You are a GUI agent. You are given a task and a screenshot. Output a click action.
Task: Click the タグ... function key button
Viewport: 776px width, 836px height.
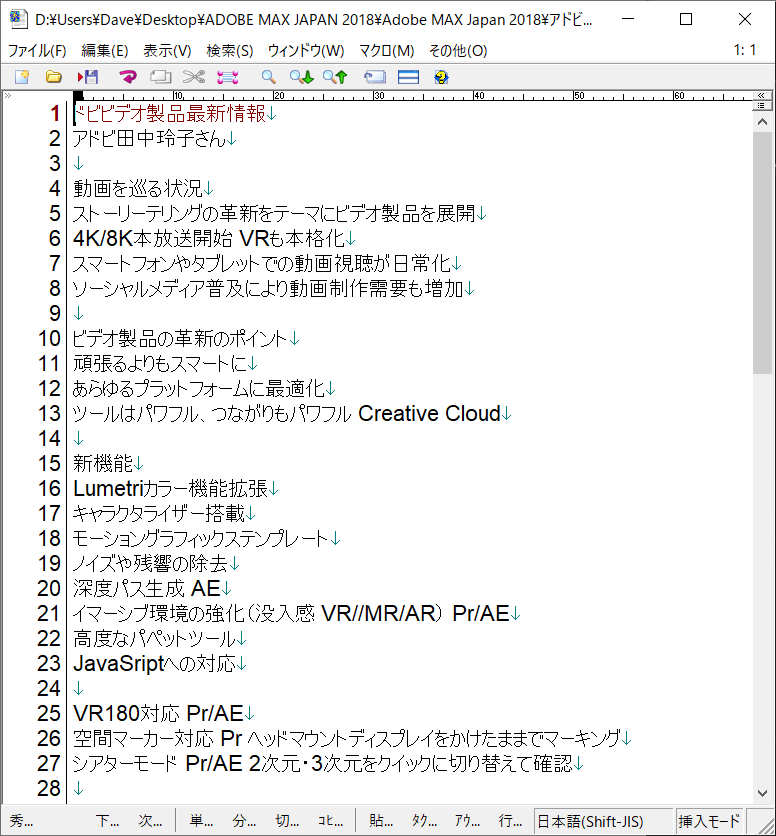(x=424, y=821)
